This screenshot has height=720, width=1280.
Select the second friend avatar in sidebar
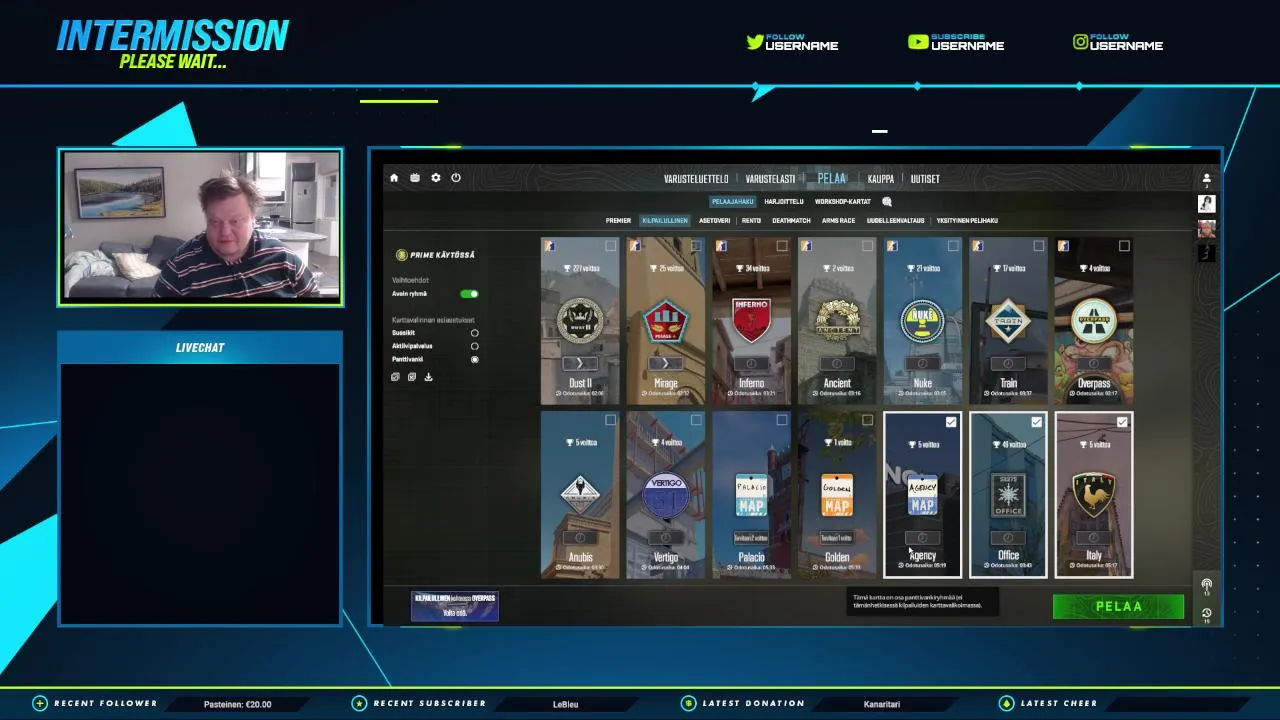tap(1207, 229)
